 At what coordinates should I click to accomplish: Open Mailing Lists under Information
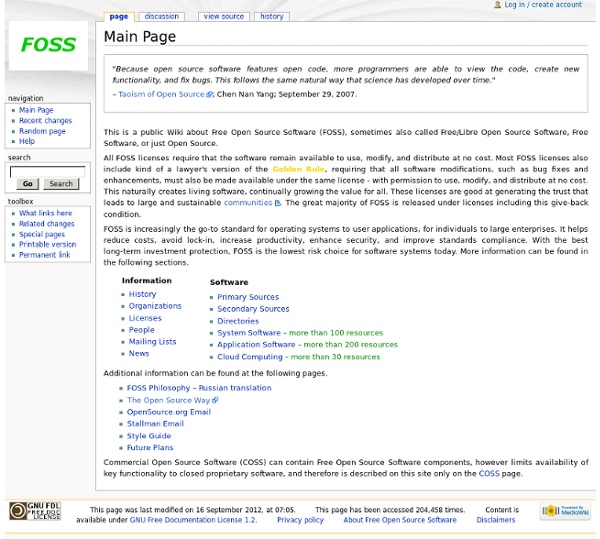[152, 342]
